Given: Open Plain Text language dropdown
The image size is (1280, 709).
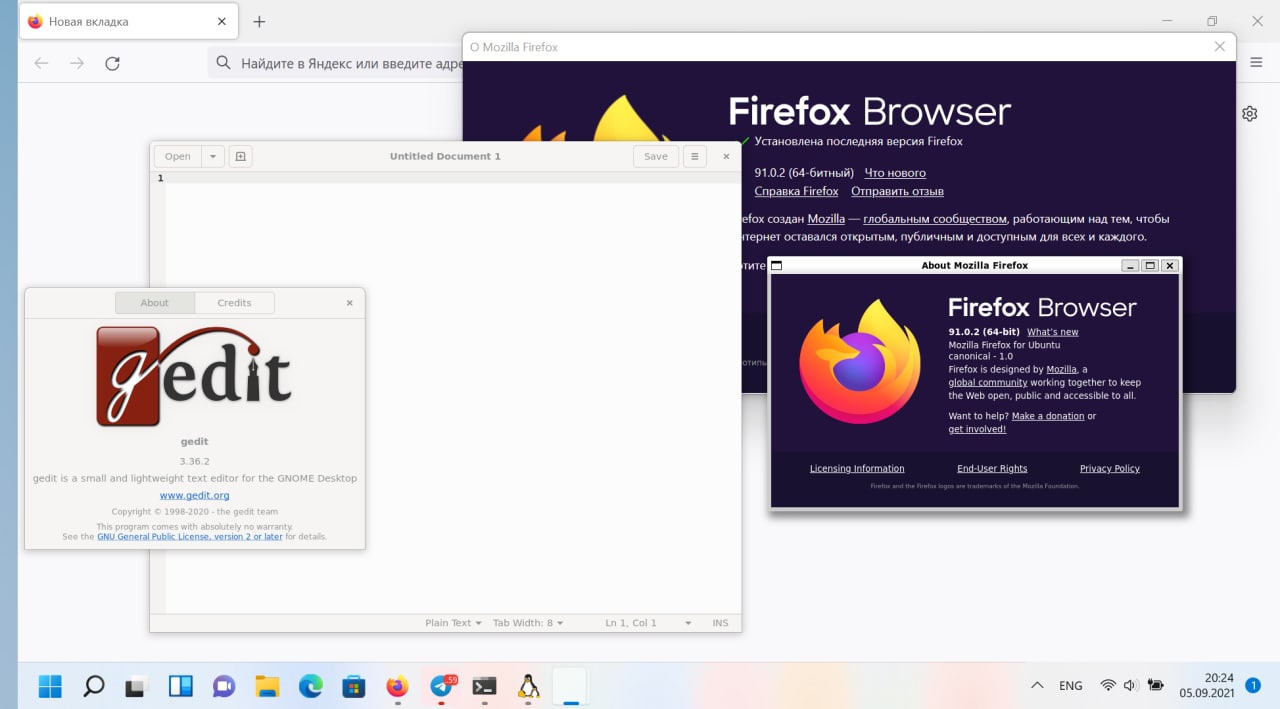Looking at the screenshot, I should (453, 623).
